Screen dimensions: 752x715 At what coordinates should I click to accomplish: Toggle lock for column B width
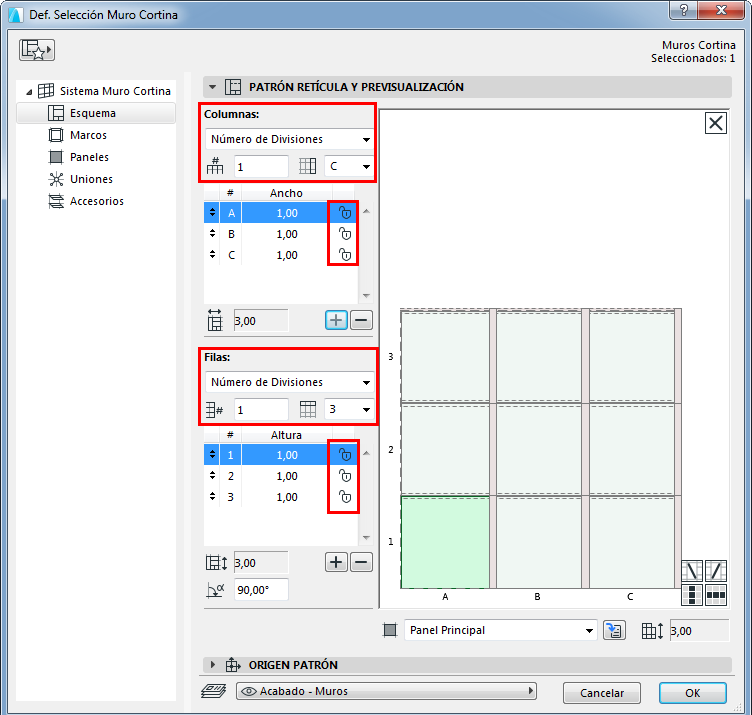345,234
